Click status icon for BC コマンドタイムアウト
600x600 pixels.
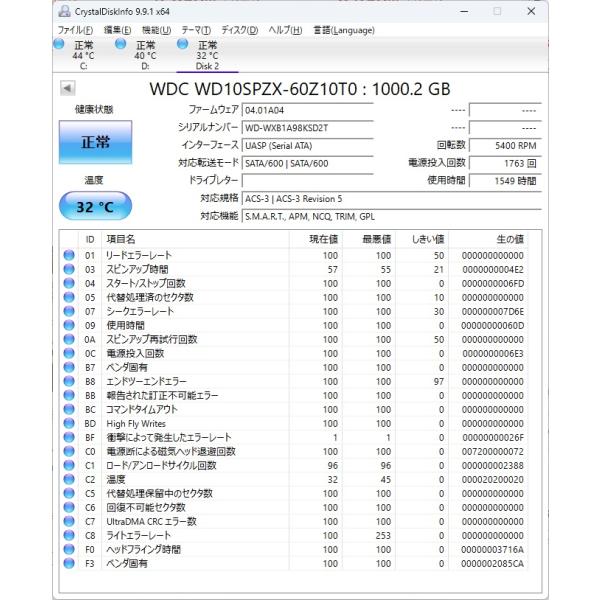69,409
